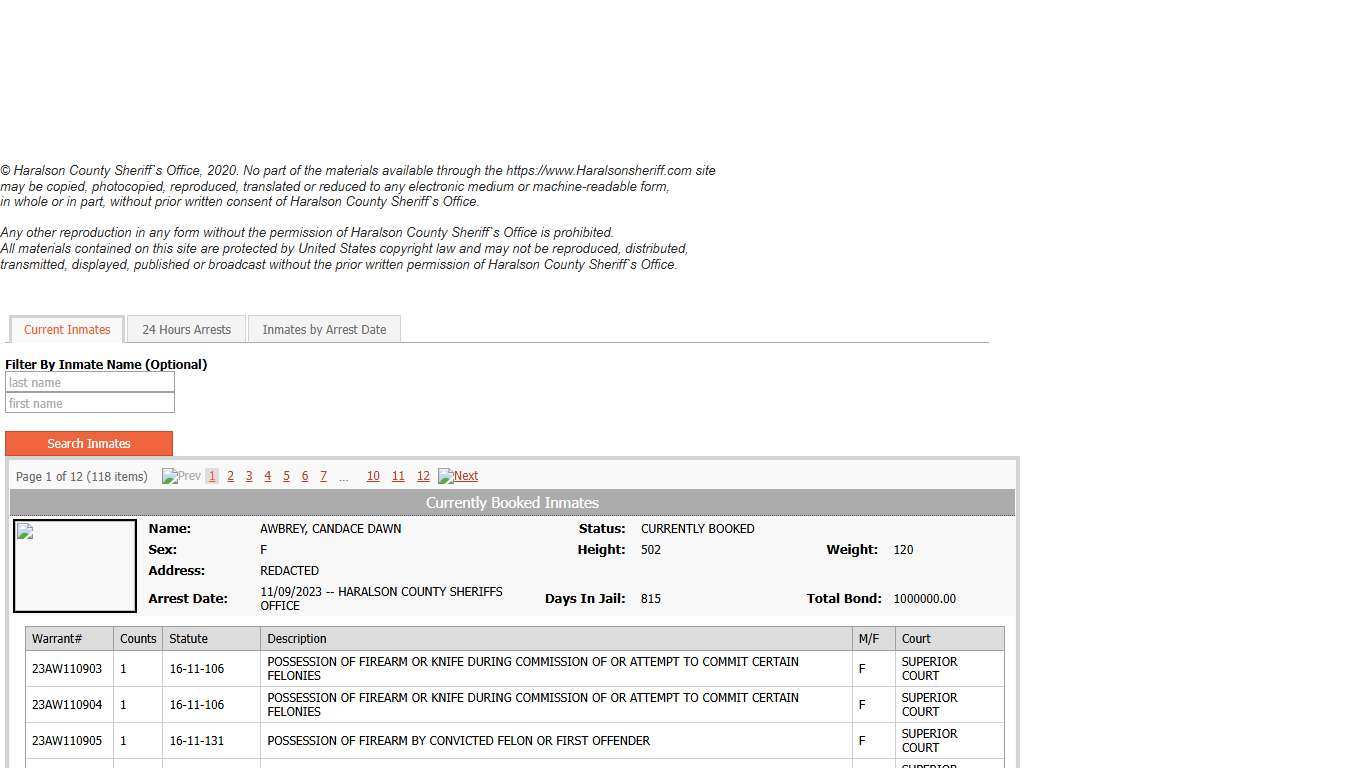Open results page 6
Viewport: 1366px width, 768px height.
click(x=305, y=476)
